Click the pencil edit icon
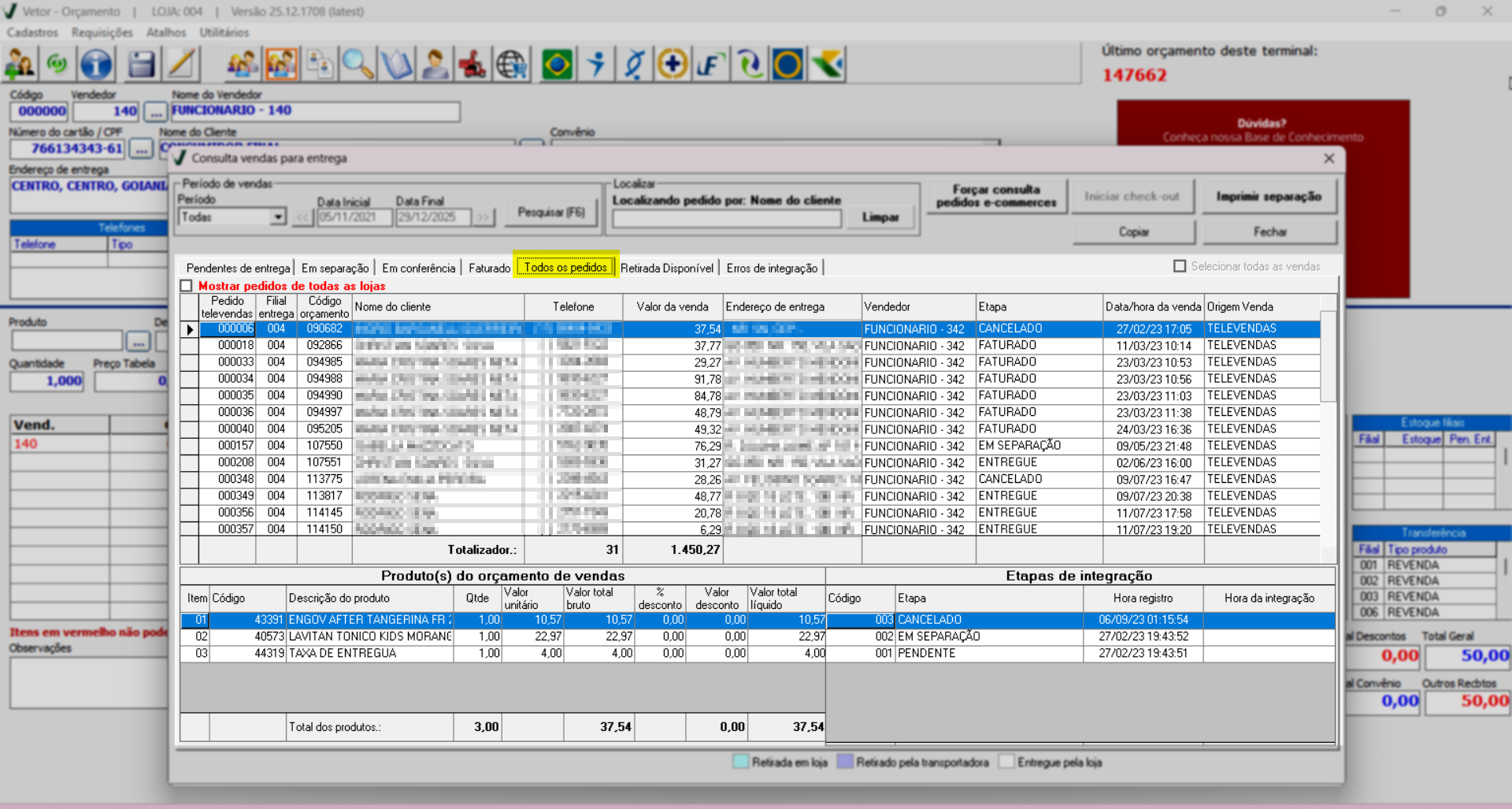Screen dimensions: 1512x809 click(181, 65)
